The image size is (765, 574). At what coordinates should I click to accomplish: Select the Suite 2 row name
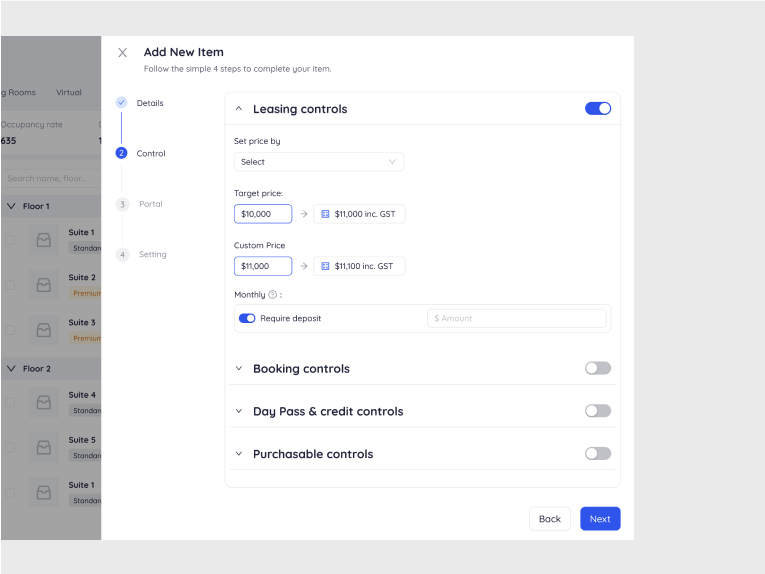pyautogui.click(x=82, y=277)
